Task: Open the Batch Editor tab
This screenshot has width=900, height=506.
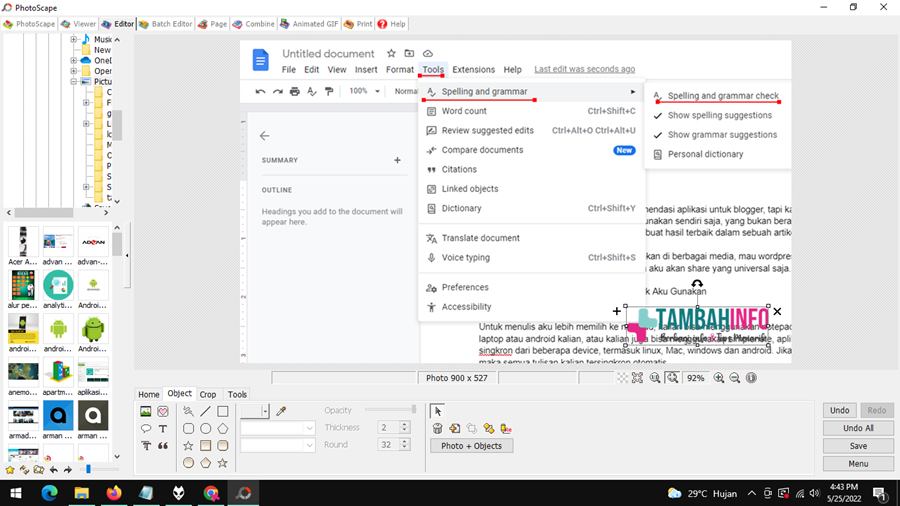Action: click(x=165, y=24)
